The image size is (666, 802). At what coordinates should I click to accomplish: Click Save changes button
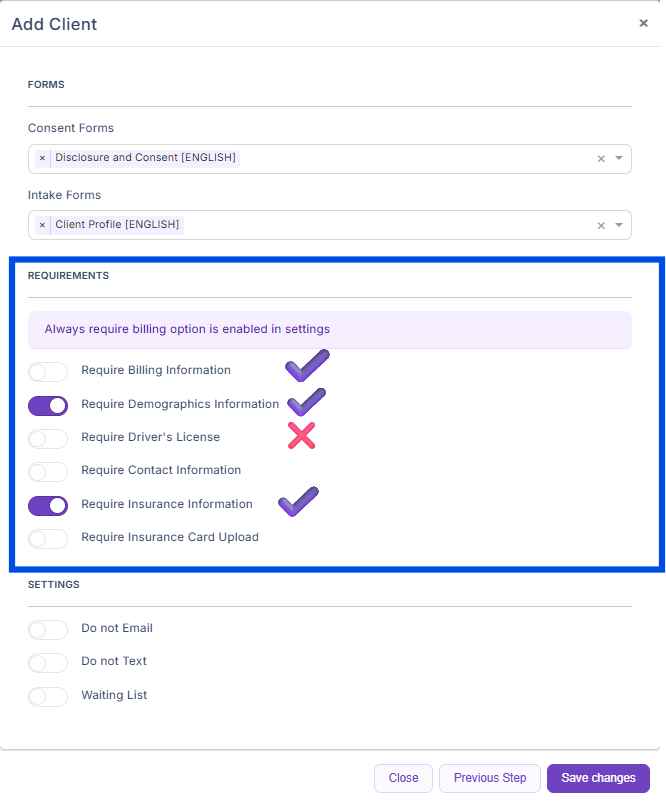(598, 778)
